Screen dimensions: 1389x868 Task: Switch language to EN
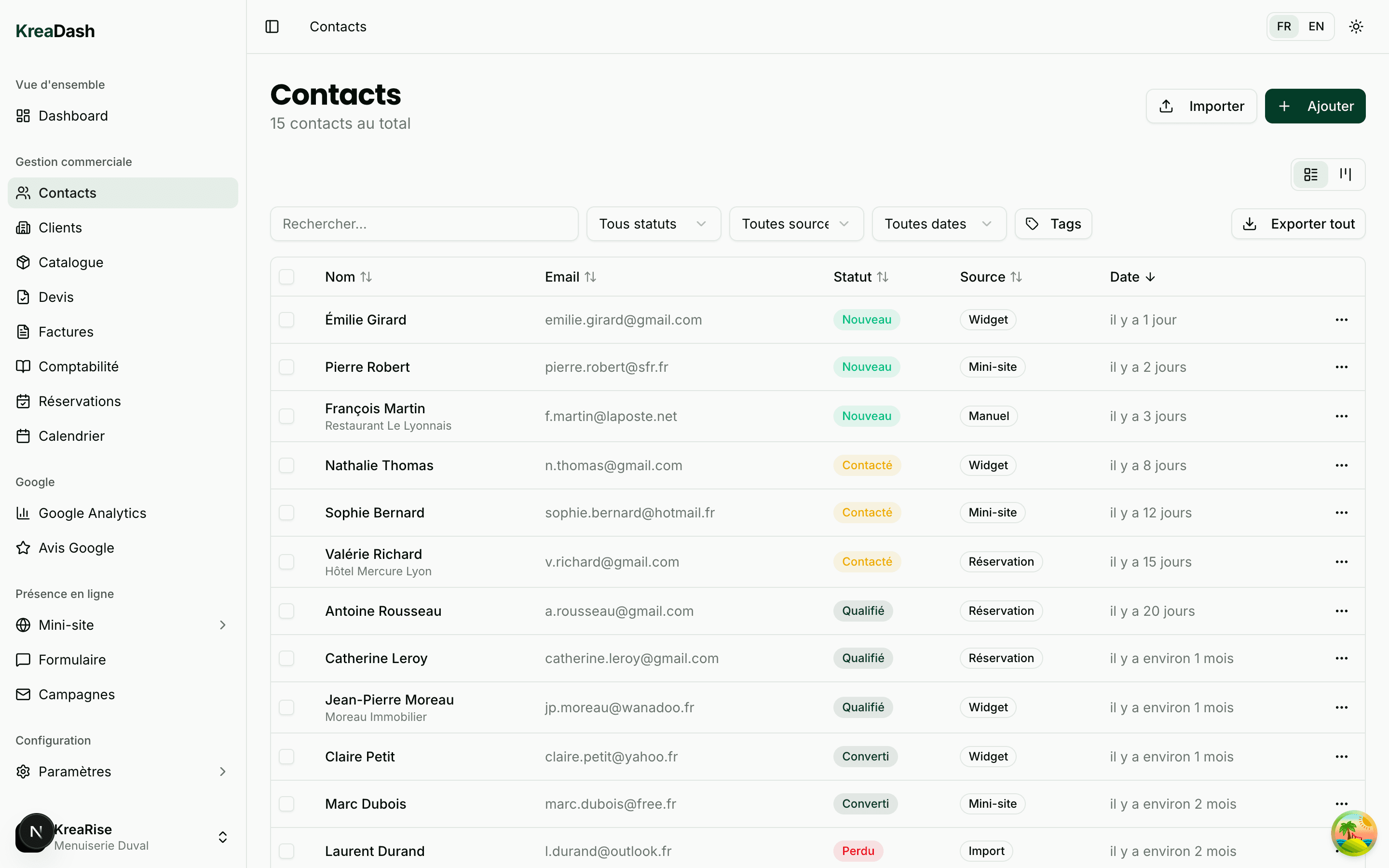[1316, 27]
